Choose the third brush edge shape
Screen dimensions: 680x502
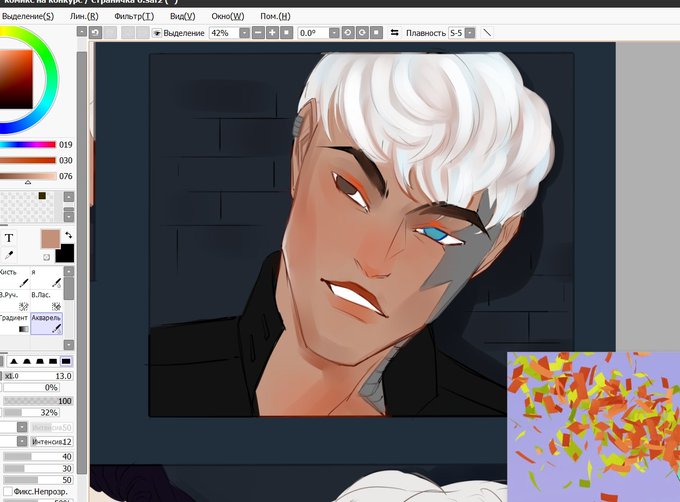40,361
